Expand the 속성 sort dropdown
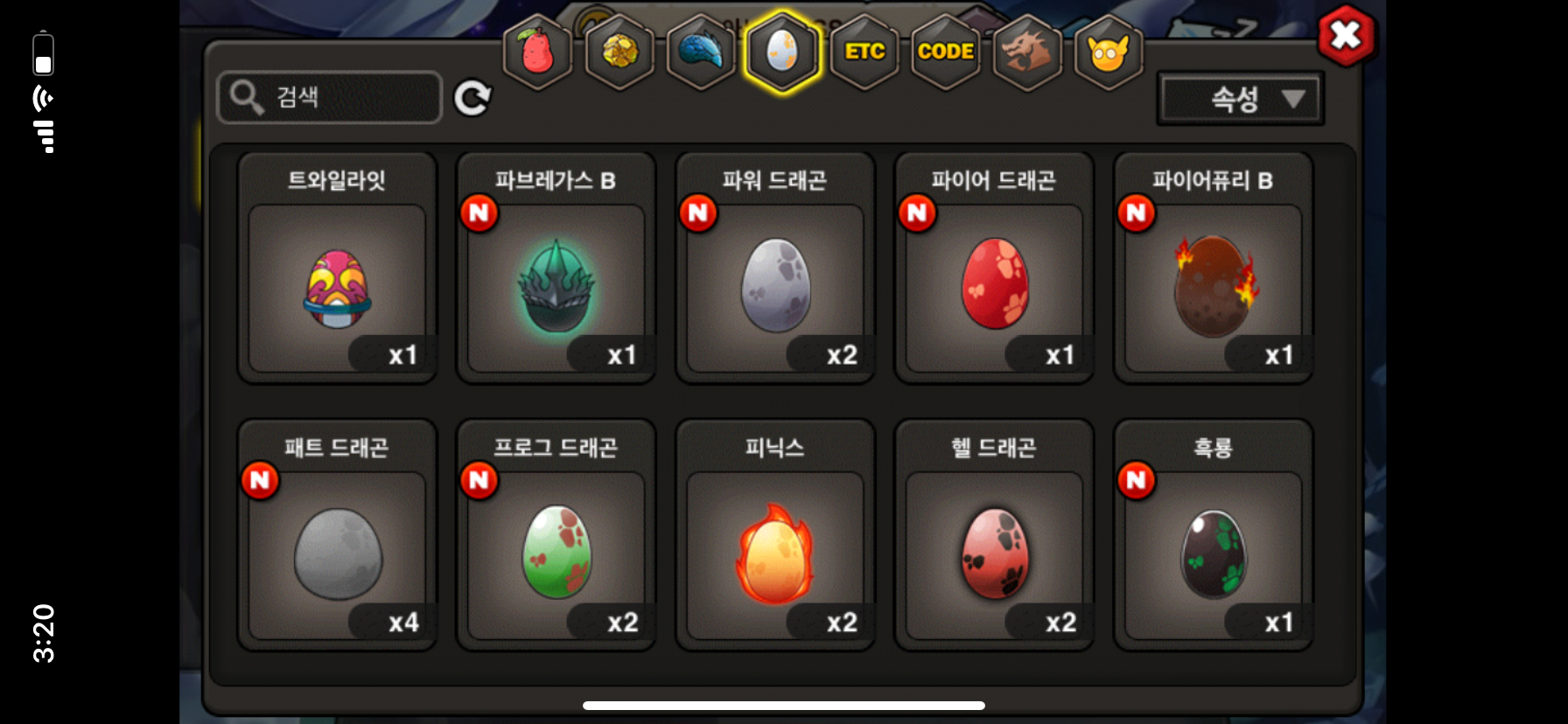This screenshot has width=1568, height=724. [1240, 99]
